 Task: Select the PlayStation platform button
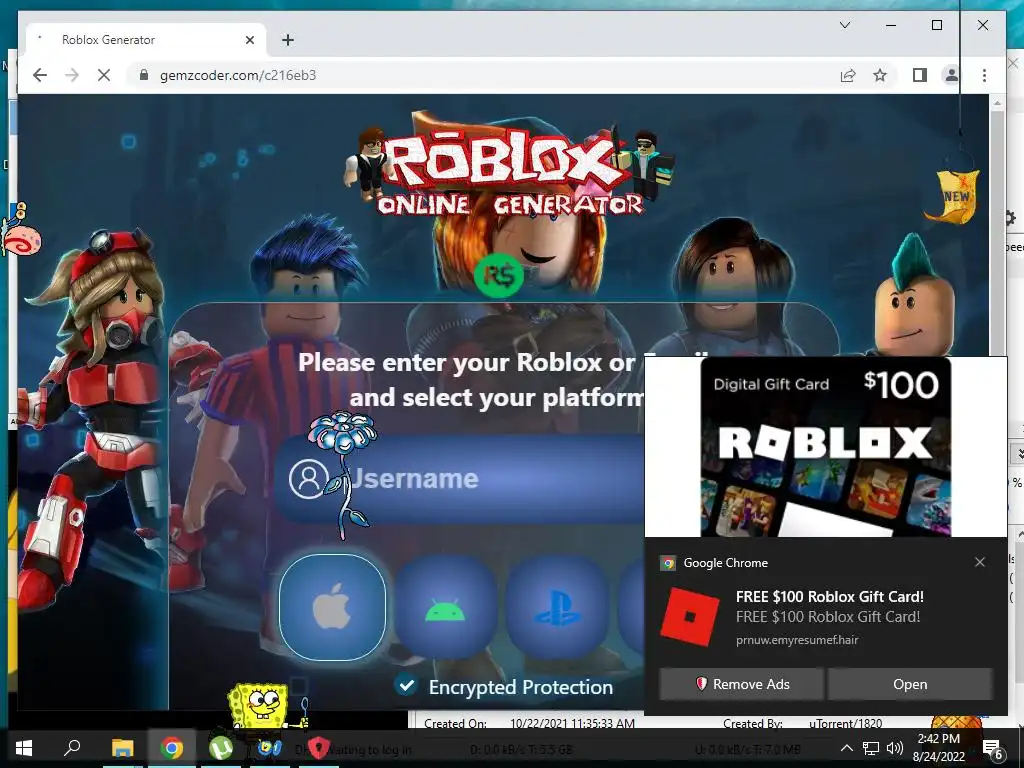(557, 607)
